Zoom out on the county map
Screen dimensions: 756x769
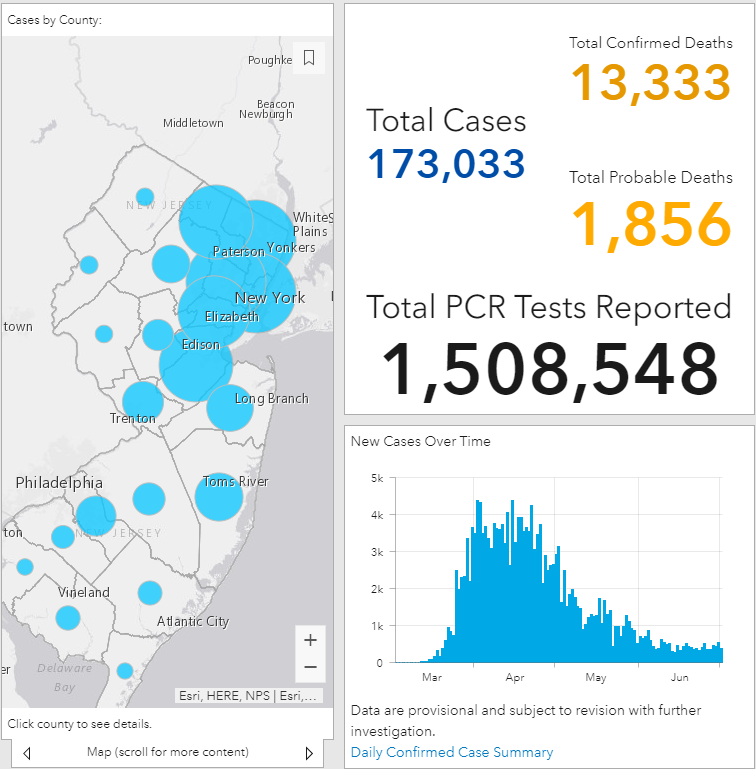coord(310,667)
